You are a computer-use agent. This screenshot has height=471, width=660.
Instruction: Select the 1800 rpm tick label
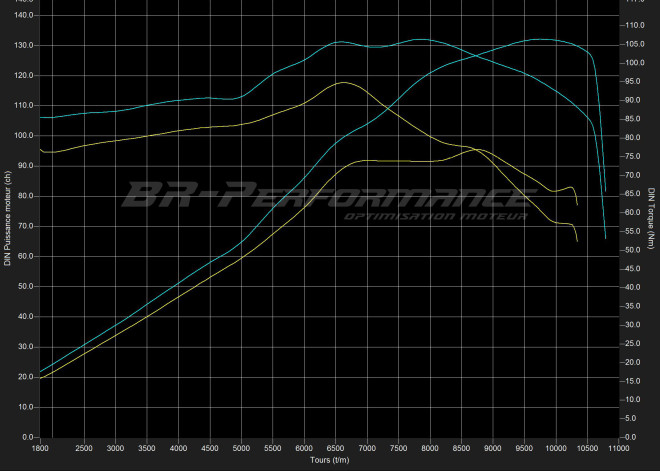[x=40, y=448]
